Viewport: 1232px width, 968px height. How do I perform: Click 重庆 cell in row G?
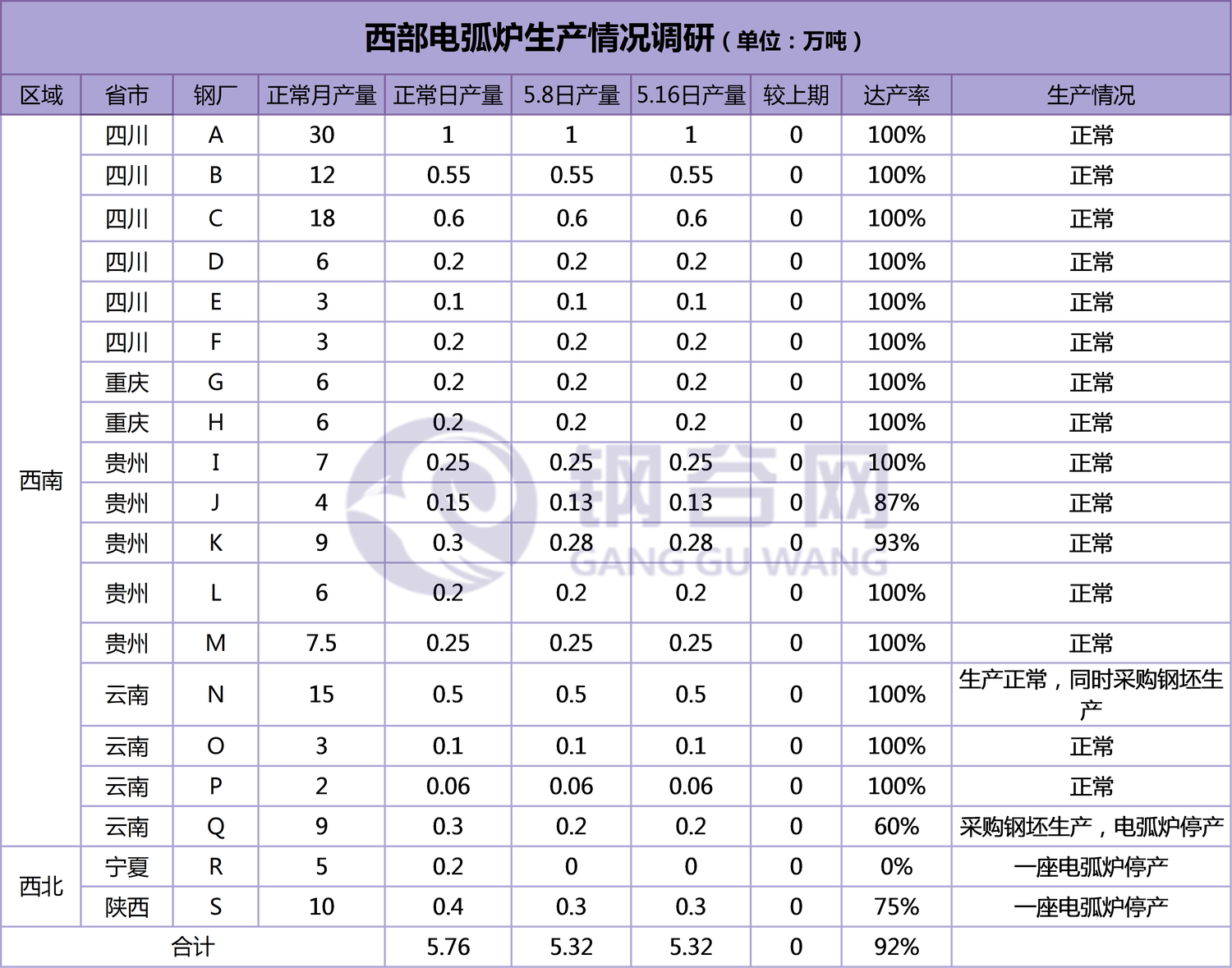click(x=127, y=382)
